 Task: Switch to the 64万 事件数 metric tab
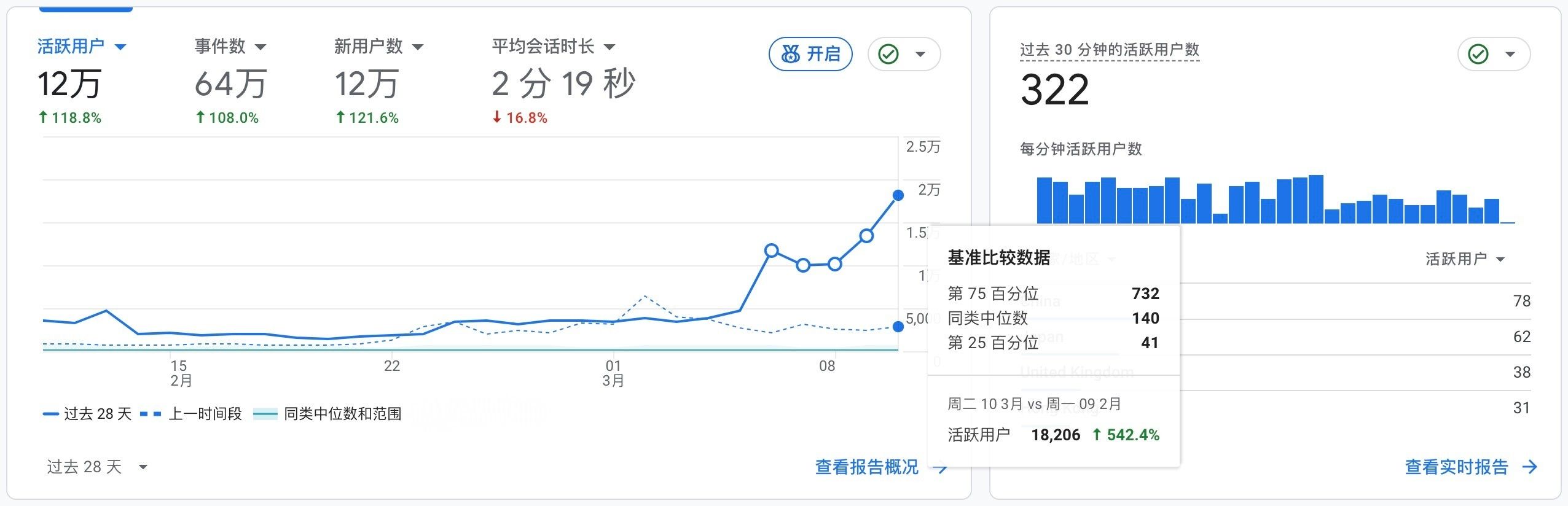coord(230,84)
